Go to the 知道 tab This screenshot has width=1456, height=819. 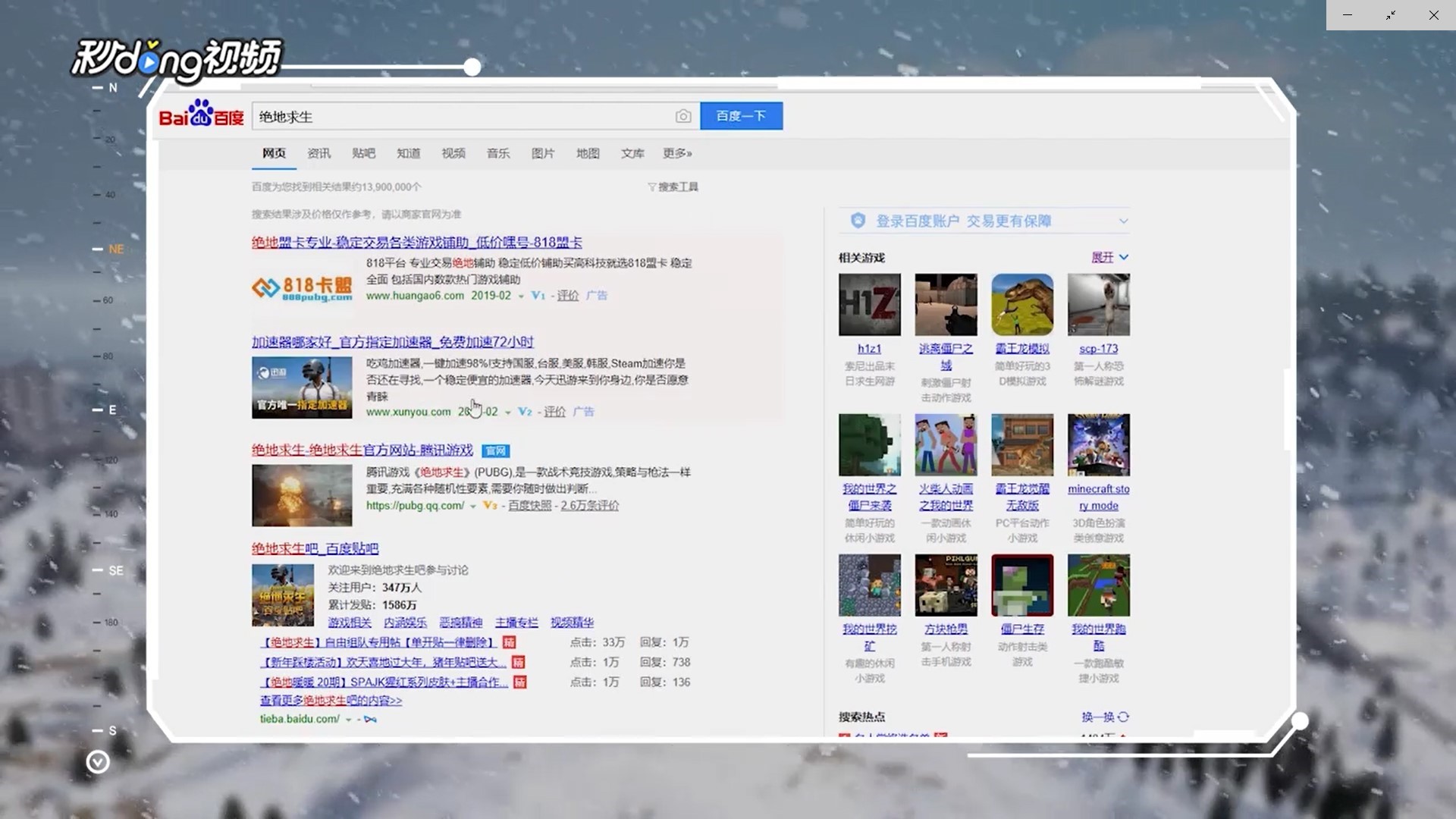[x=408, y=153]
